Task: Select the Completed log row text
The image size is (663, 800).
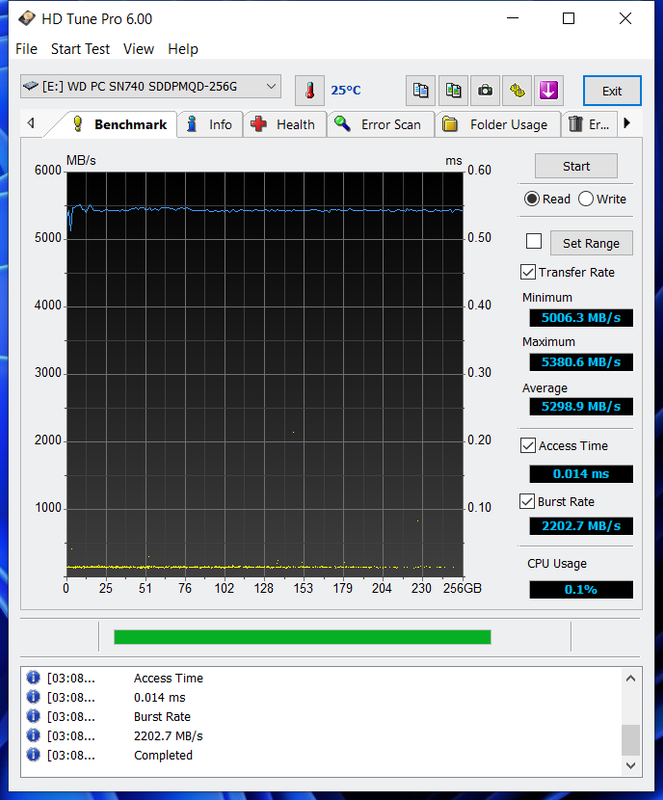Action: pyautogui.click(x=163, y=755)
